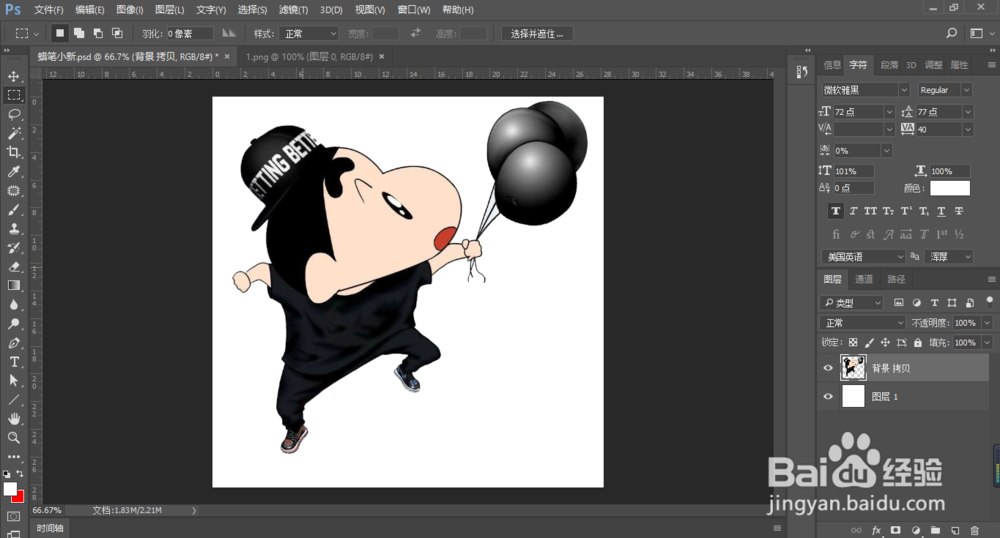This screenshot has width=1000, height=538.
Task: Open the 72 点 font size dropdown
Action: click(889, 112)
